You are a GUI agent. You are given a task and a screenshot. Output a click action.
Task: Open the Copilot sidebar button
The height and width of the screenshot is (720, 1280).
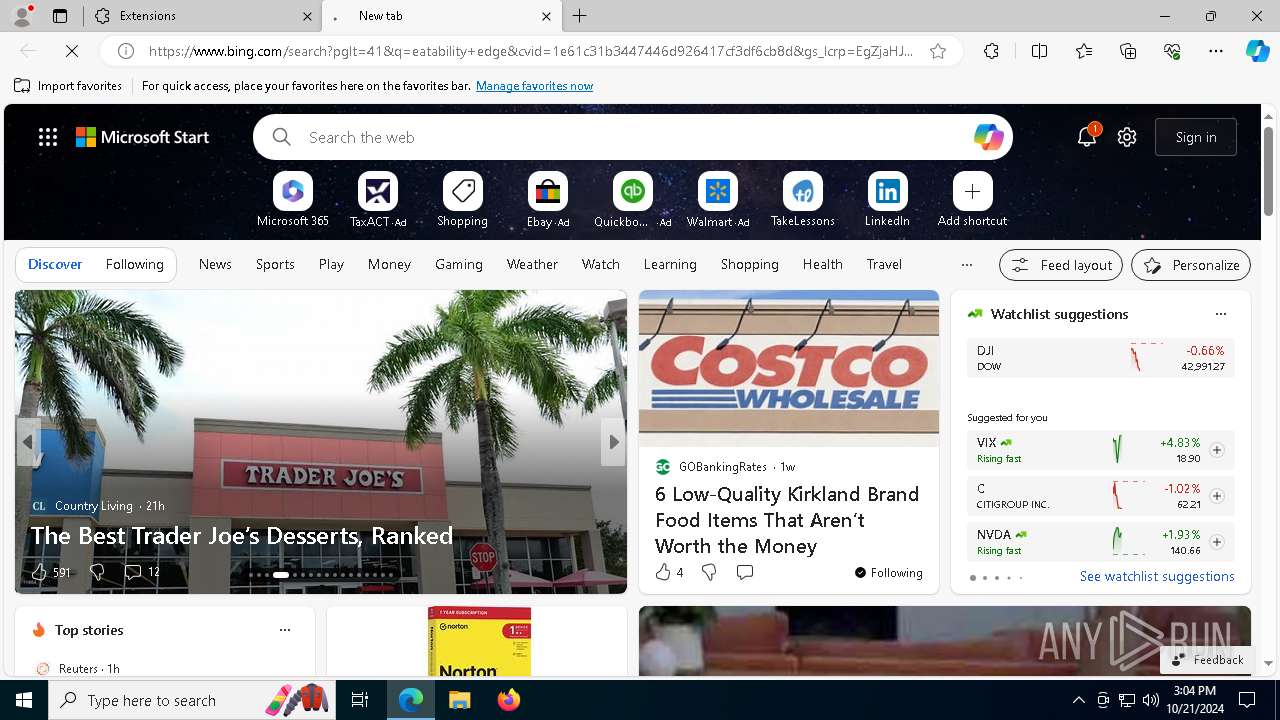[x=1257, y=51]
